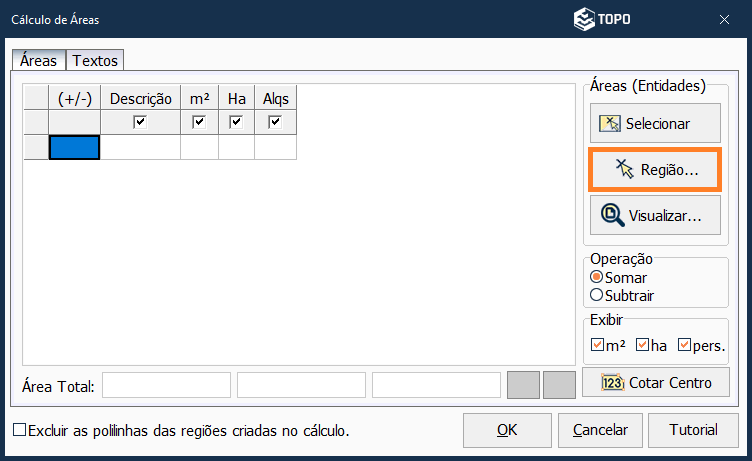Uncheck the Ha column checkbox
Image resolution: width=752 pixels, height=461 pixels.
[236, 122]
